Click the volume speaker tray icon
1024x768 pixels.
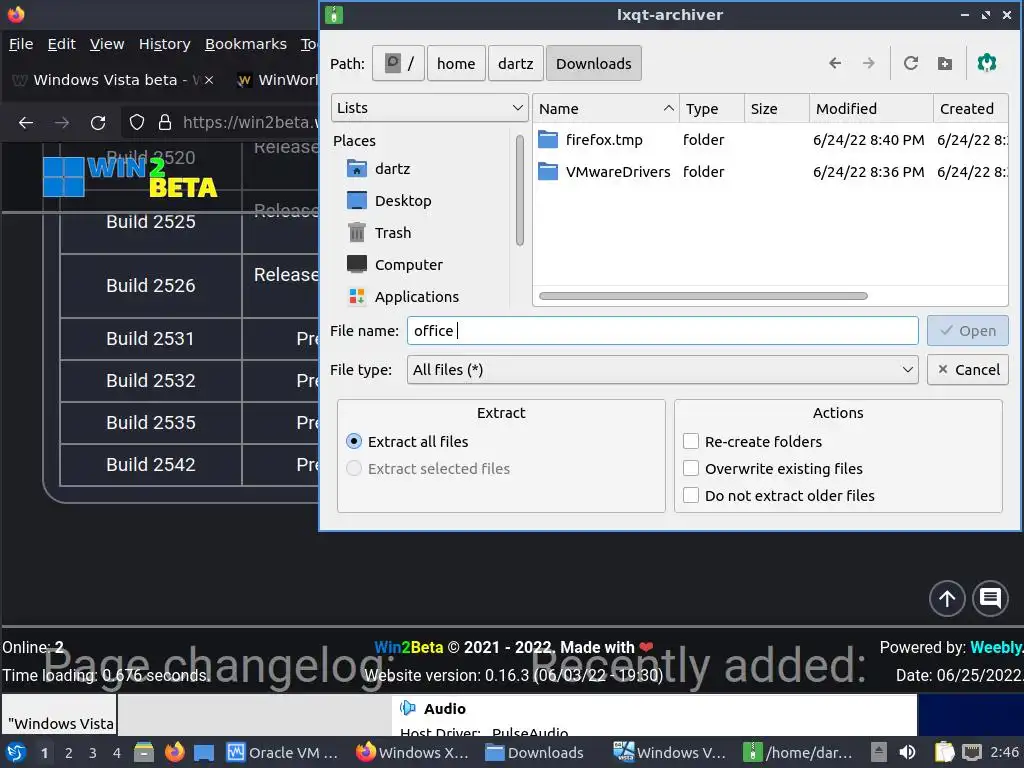pyautogui.click(x=907, y=752)
